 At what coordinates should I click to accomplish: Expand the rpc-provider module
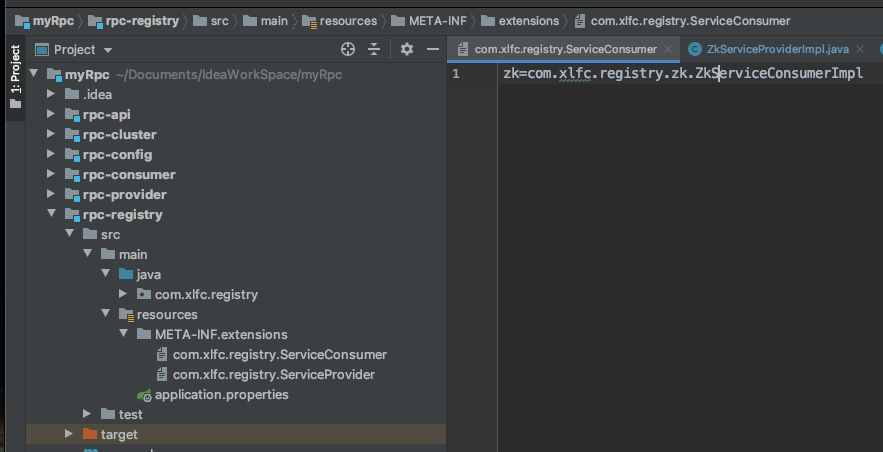51,194
